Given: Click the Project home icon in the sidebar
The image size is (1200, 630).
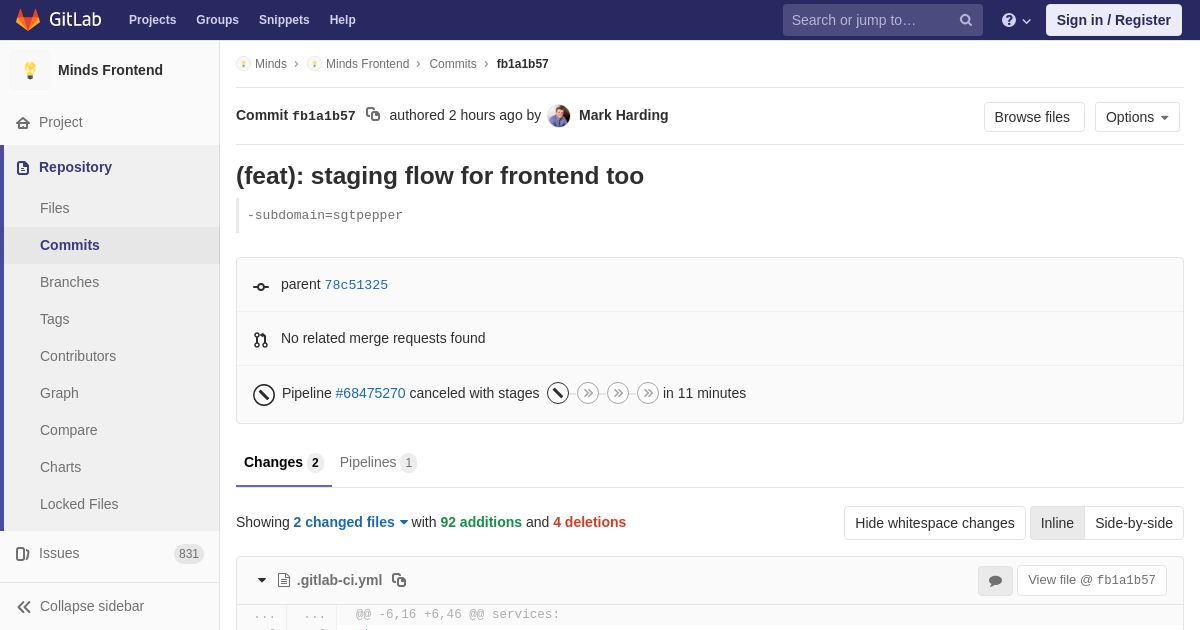Looking at the screenshot, I should pyautogui.click(x=23, y=123).
